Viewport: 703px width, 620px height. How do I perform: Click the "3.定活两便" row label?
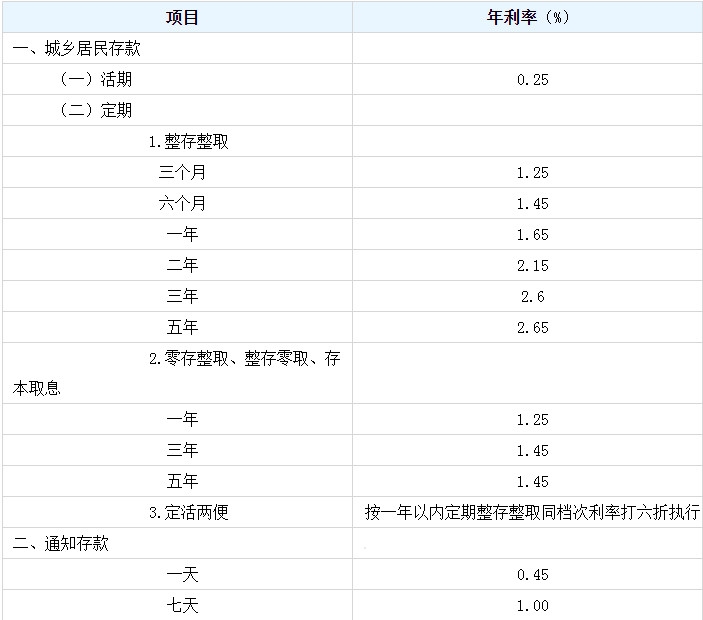pyautogui.click(x=189, y=513)
